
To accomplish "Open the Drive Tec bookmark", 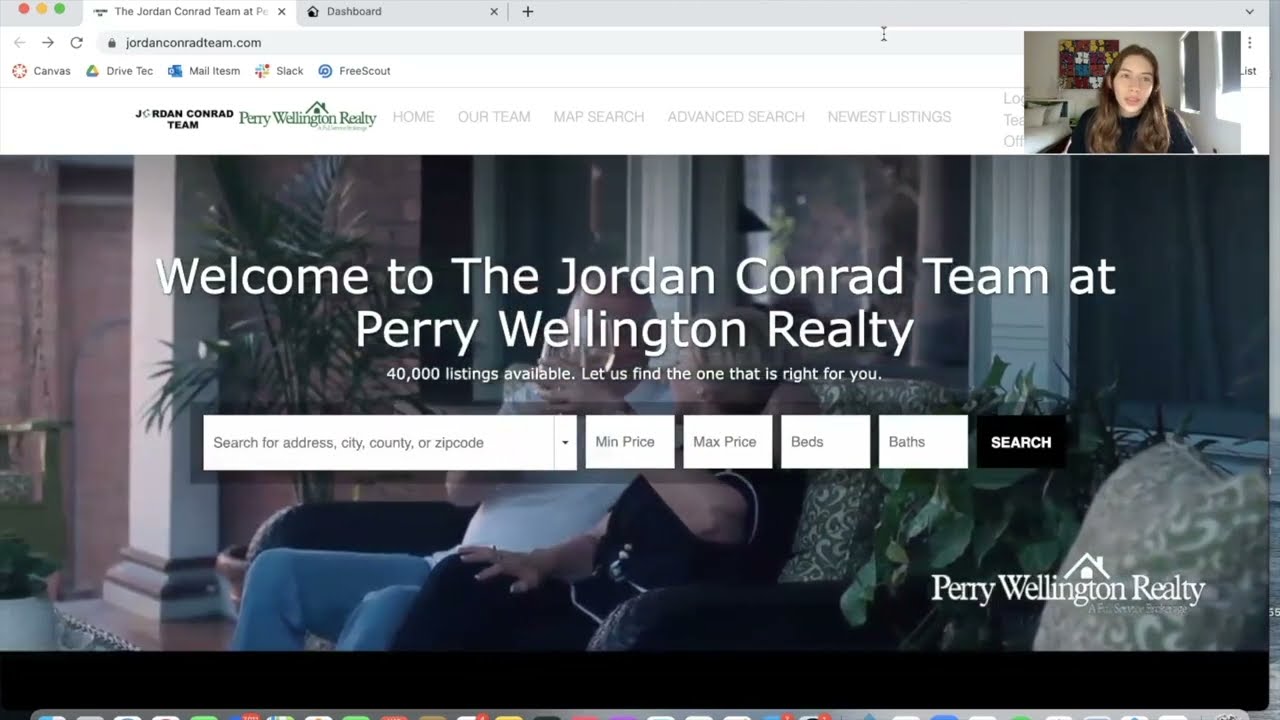I will pos(119,71).
